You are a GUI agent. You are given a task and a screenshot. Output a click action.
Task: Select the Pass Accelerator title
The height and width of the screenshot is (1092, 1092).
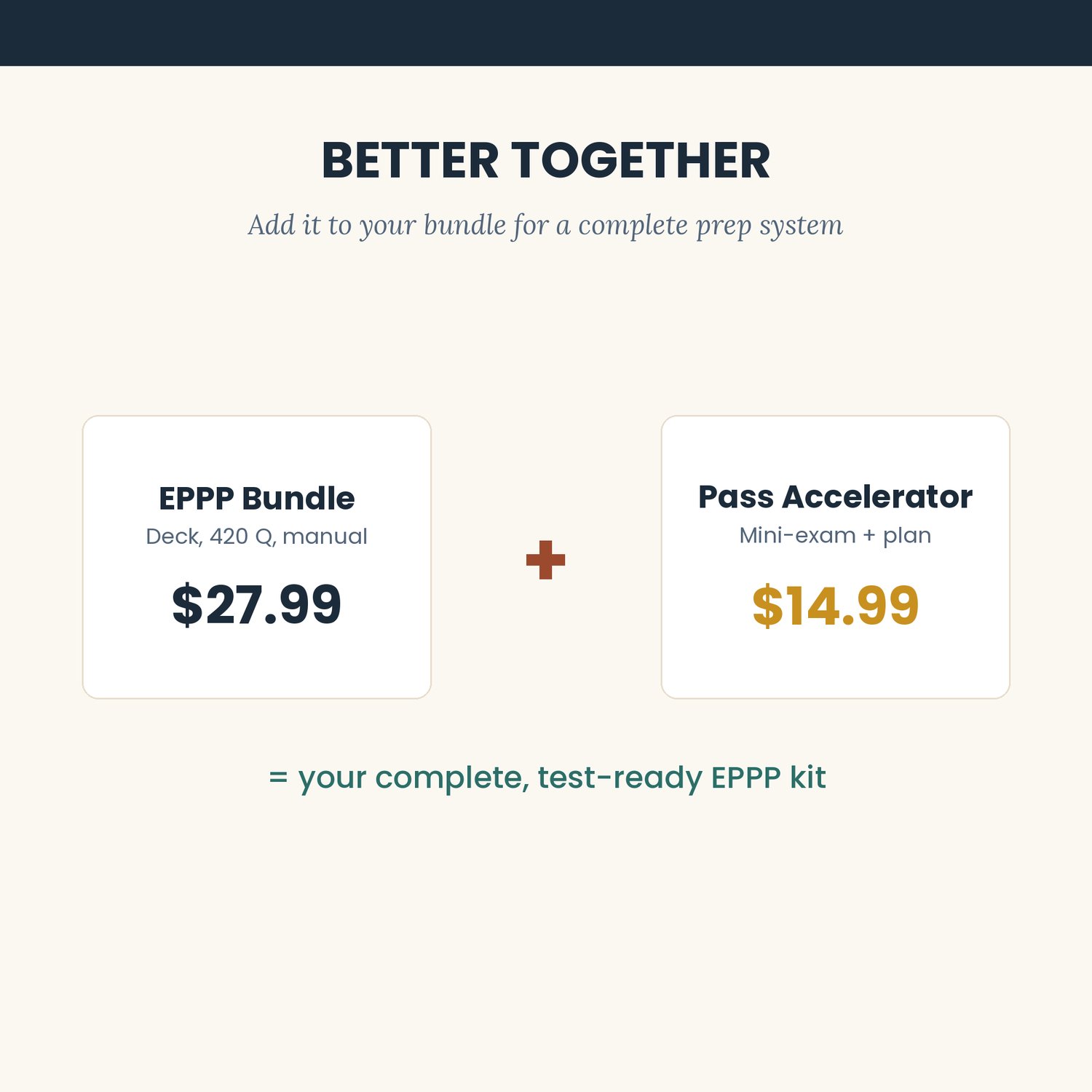pyautogui.click(x=835, y=497)
